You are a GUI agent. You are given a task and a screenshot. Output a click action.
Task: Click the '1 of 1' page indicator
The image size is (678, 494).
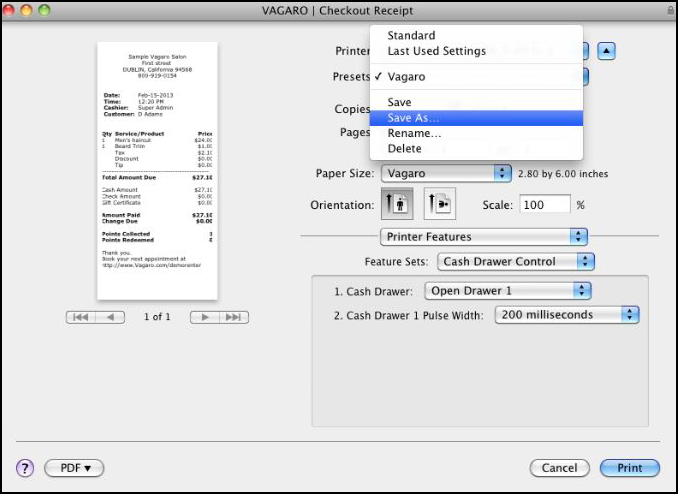click(157, 317)
